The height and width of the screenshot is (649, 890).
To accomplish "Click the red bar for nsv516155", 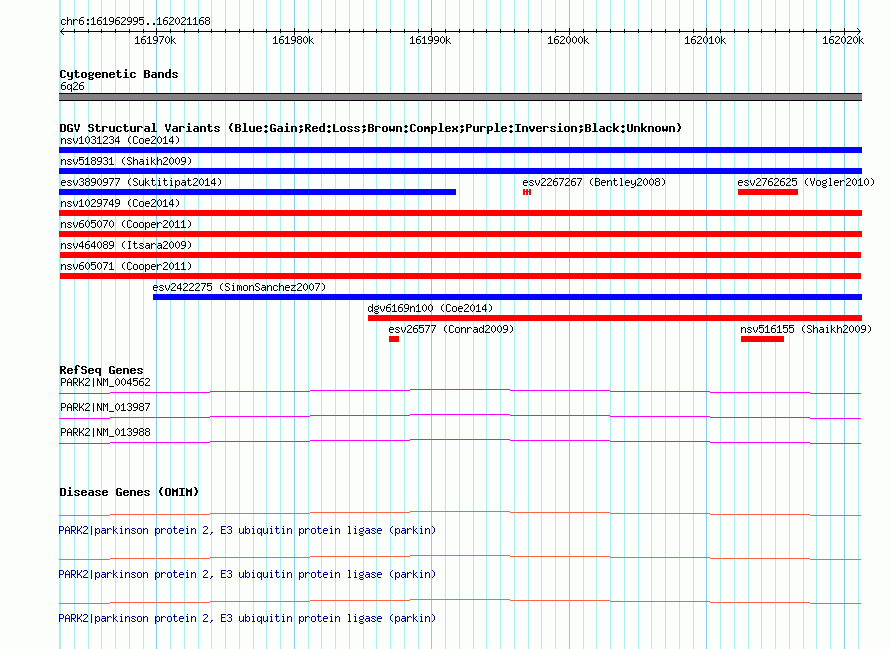I will coord(762,339).
